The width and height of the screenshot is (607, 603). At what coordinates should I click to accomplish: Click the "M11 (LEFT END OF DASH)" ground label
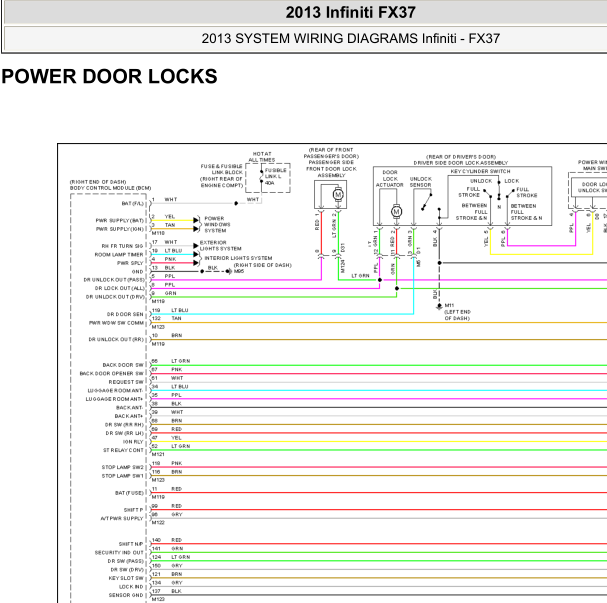pos(457,312)
